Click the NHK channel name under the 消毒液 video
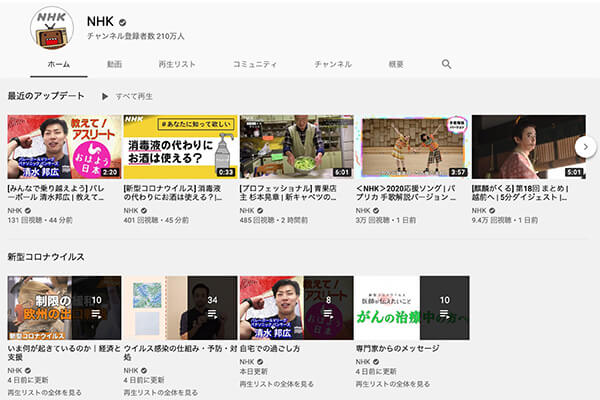This screenshot has height=400, width=600. pos(131,211)
